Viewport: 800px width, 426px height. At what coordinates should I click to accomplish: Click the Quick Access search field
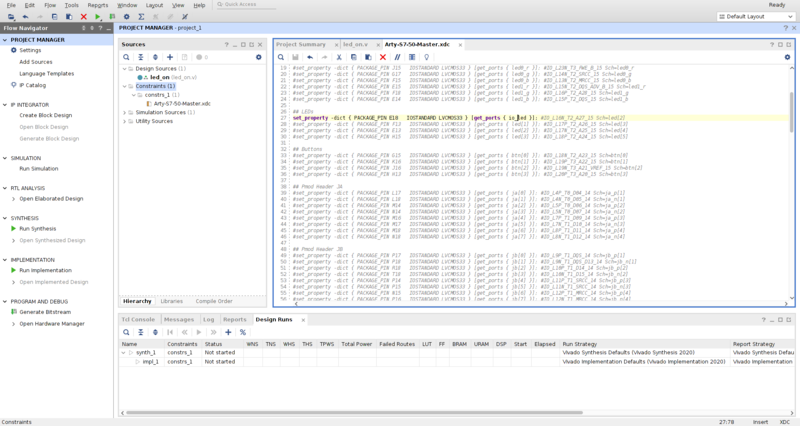pyautogui.click(x=245, y=5)
